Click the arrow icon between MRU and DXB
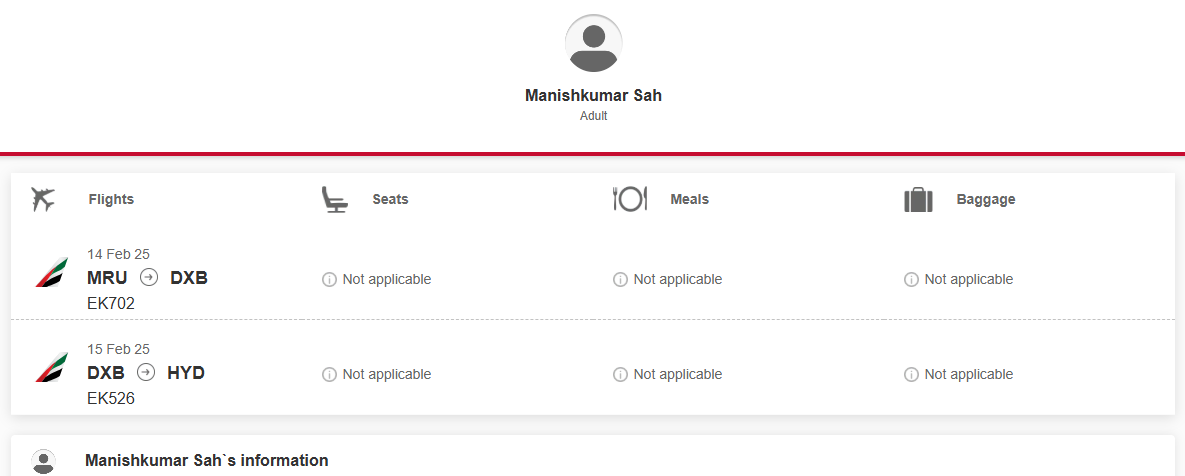The width and height of the screenshot is (1185, 476). (149, 277)
